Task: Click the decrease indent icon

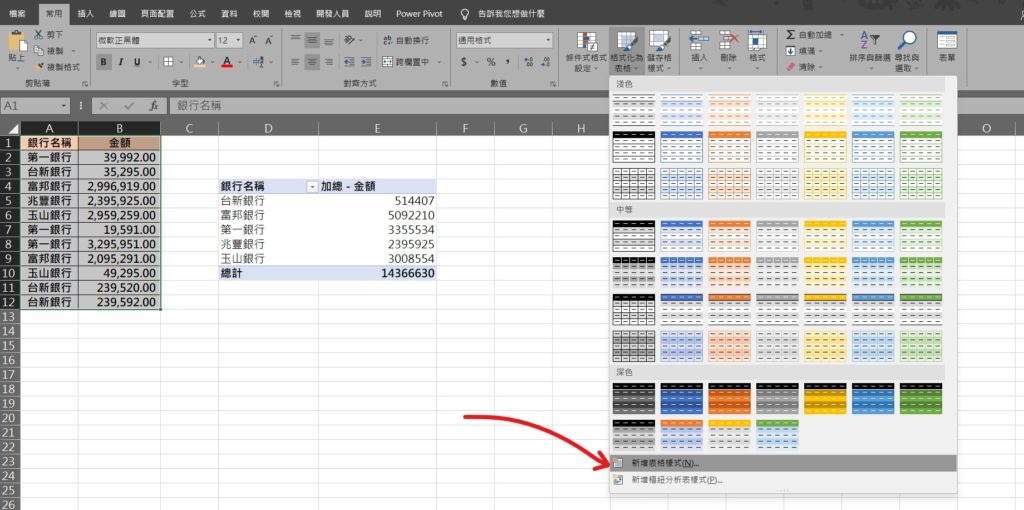Action: [x=349, y=62]
